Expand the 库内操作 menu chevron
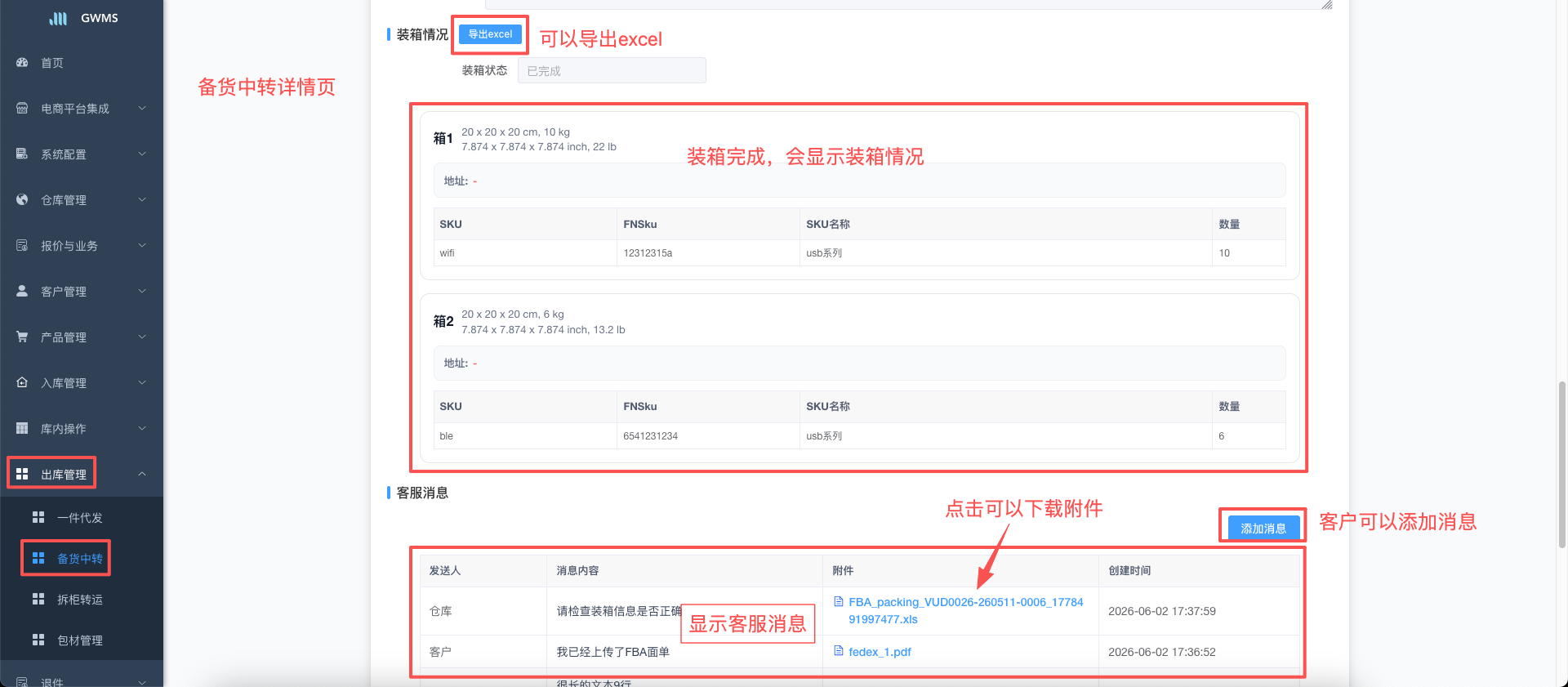 coord(142,429)
